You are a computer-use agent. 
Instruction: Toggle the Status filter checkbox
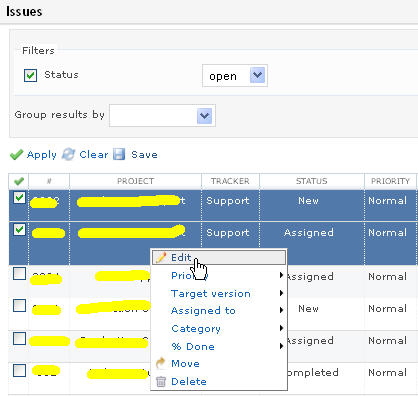point(30,75)
